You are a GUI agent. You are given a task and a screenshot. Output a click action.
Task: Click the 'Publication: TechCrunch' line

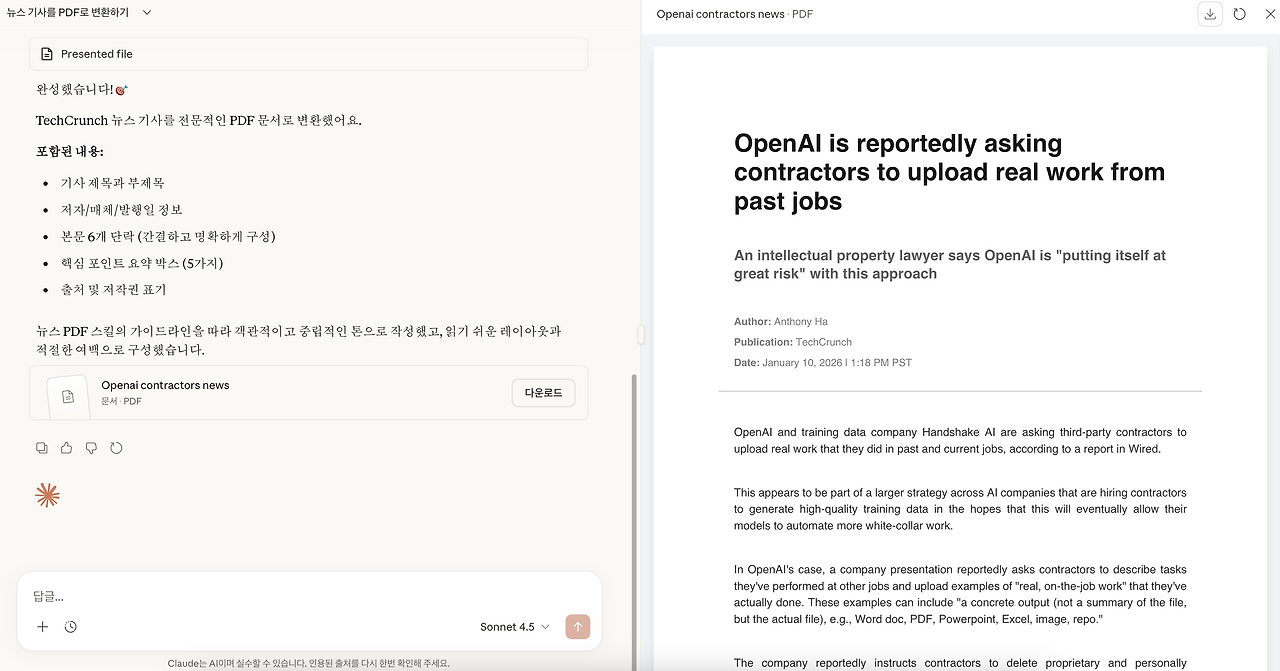[x=793, y=342]
